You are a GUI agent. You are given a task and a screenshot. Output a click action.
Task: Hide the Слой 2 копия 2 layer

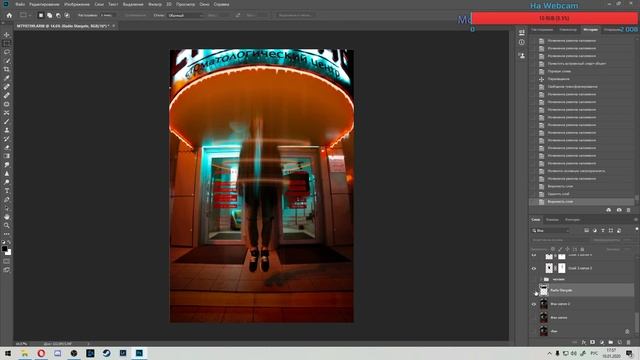click(534, 268)
